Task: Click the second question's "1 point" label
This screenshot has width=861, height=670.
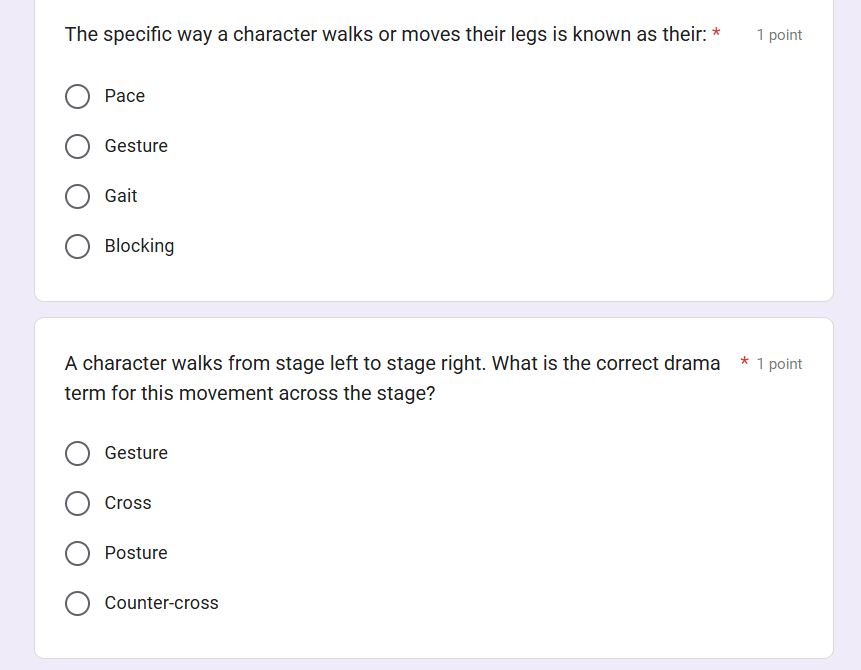Action: click(779, 364)
